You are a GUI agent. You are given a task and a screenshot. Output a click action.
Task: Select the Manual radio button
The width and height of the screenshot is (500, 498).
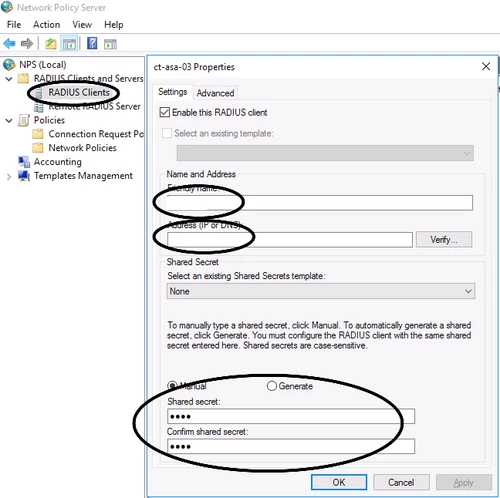tap(172, 386)
